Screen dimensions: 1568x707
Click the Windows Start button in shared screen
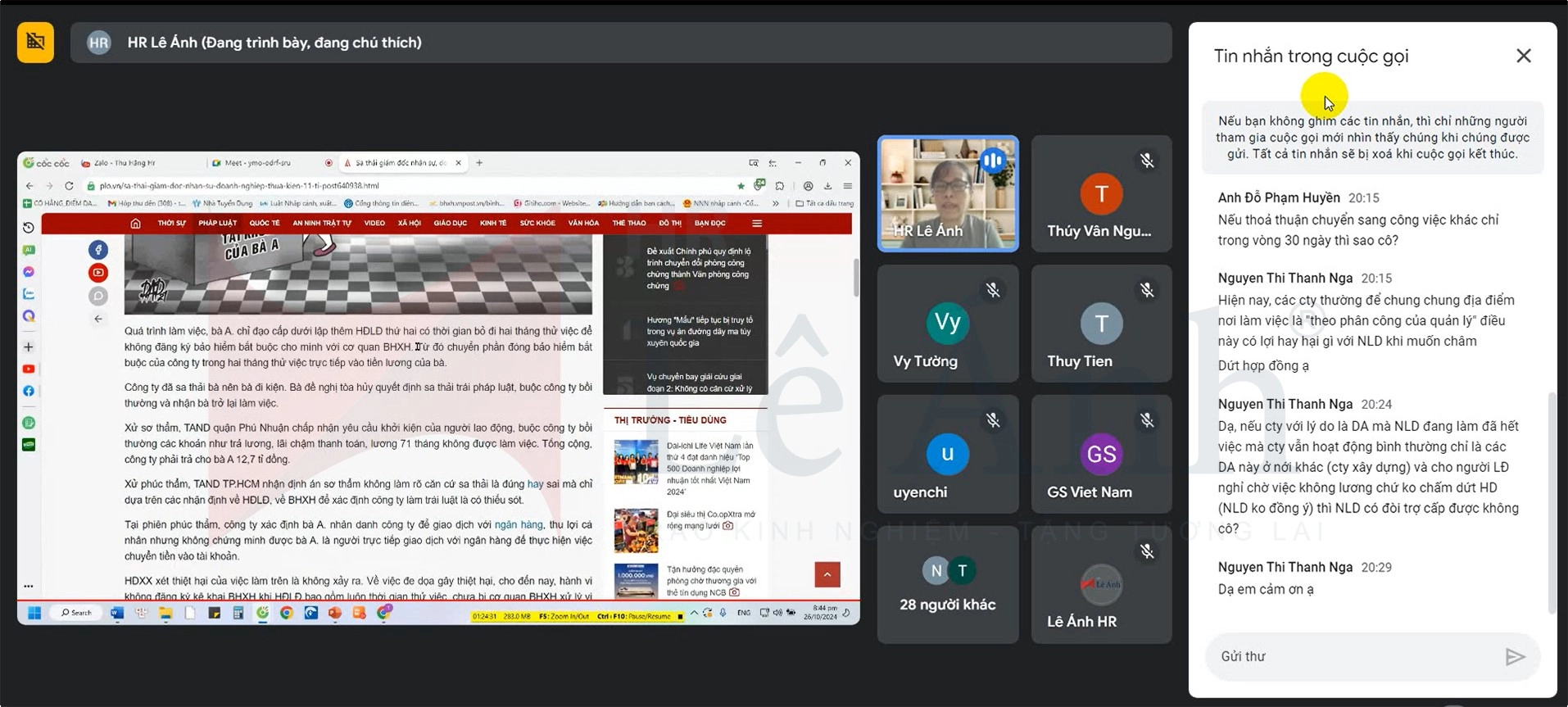34,613
